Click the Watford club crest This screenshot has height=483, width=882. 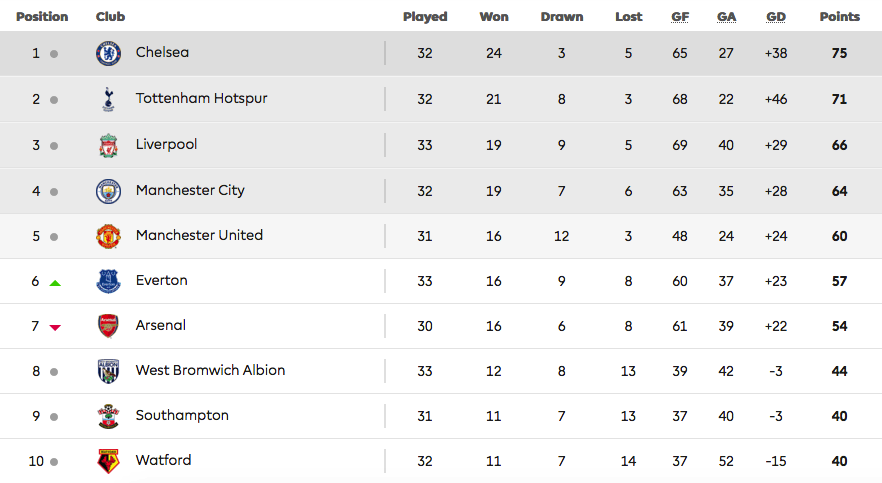click(x=108, y=461)
